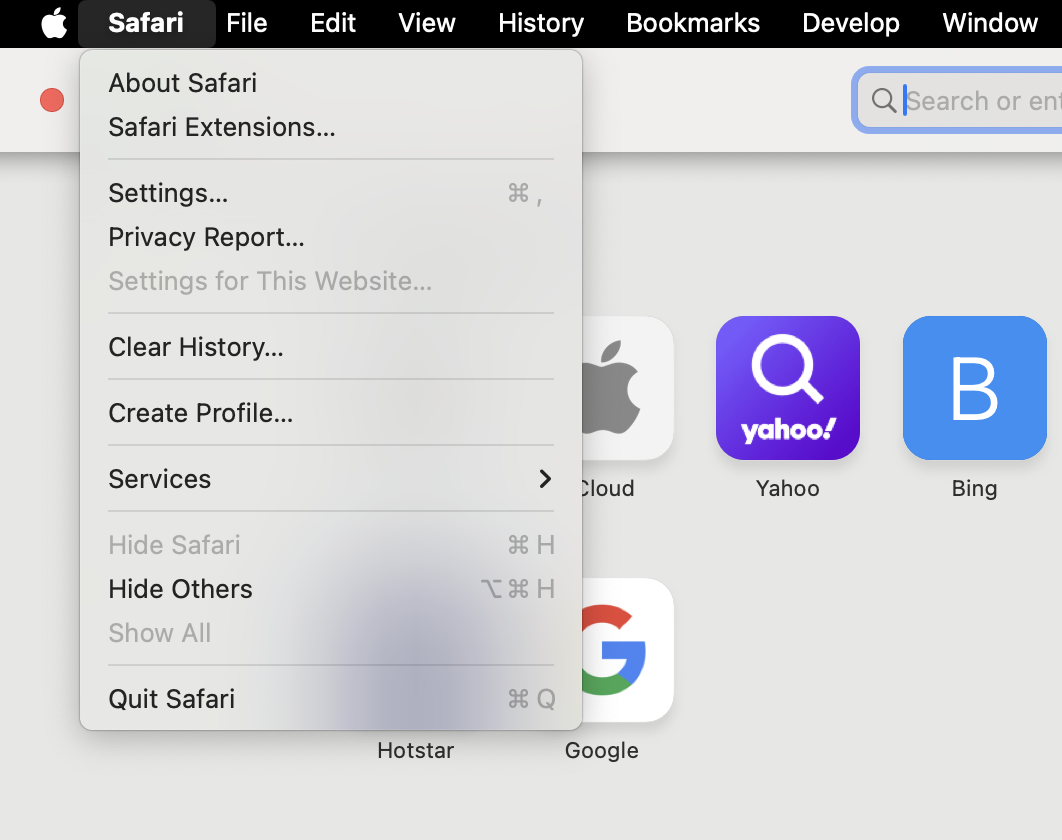Viewport: 1062px width, 840px height.
Task: Choose Quit Safari
Action: tap(331, 699)
